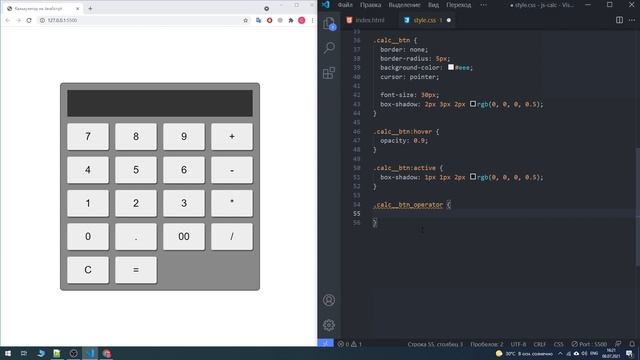Open the notifications bell in VS Code
The image size is (640, 360).
632,344
